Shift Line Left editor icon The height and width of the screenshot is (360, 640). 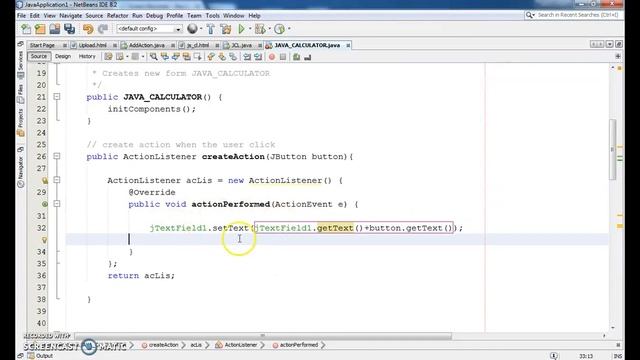point(247,57)
